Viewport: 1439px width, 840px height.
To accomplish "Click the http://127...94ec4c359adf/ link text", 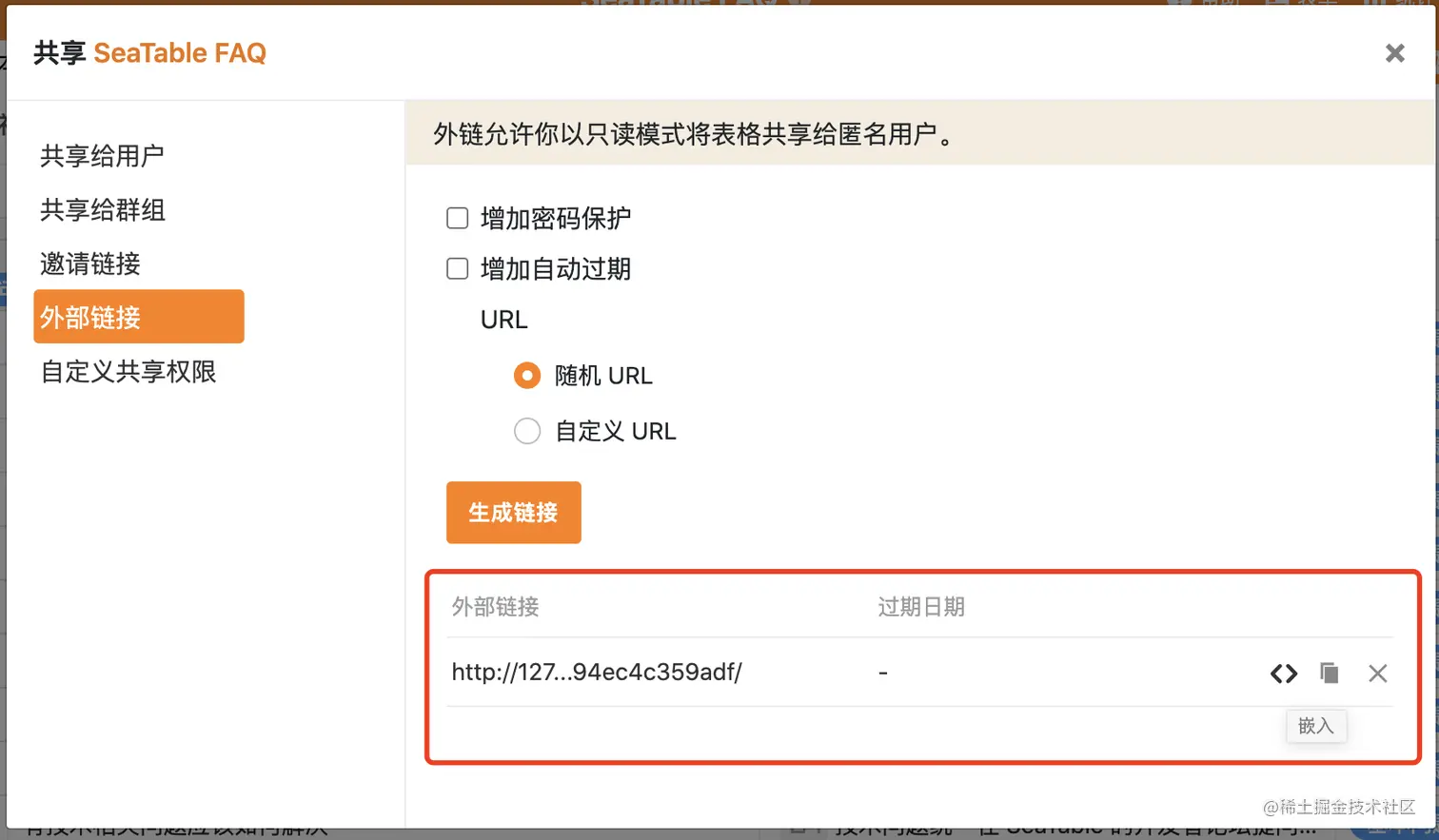I will point(597,672).
